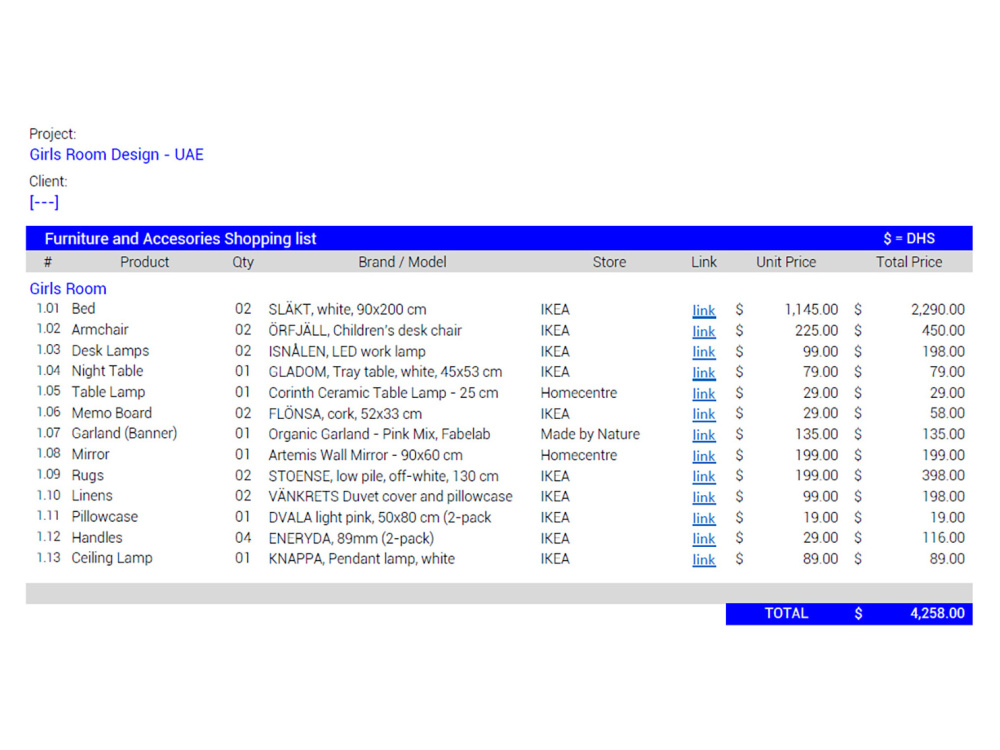The width and height of the screenshot is (1000, 750).
Task: Open the link for the Mirror row
Action: tap(703, 456)
